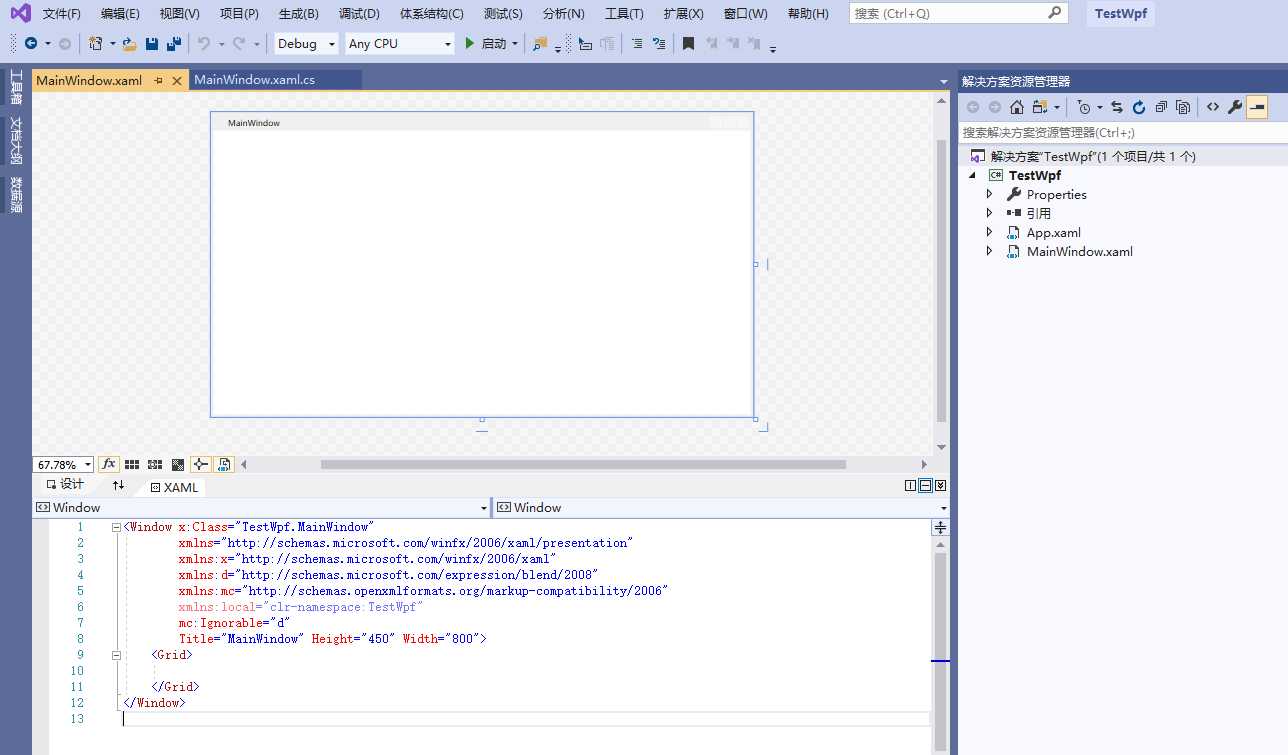
Task: Click the view code icon in Solution Explorer
Action: coord(1213,107)
